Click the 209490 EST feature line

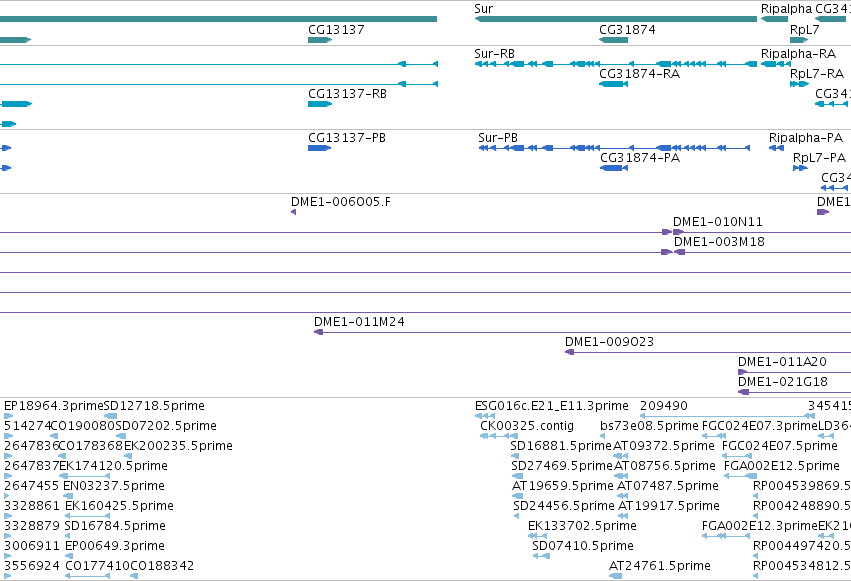pyautogui.click(x=727, y=416)
